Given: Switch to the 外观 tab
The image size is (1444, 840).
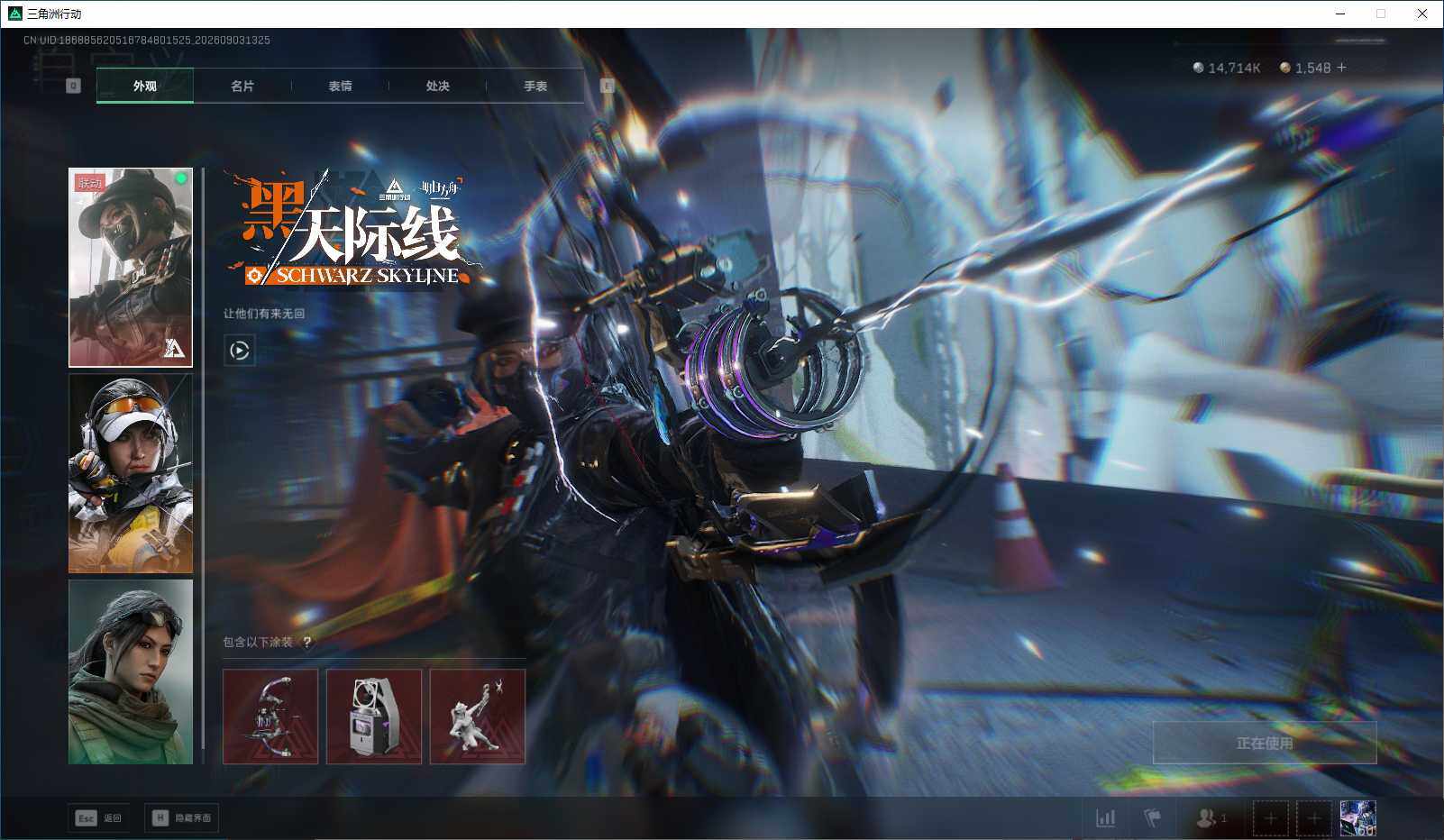Looking at the screenshot, I should pyautogui.click(x=144, y=86).
